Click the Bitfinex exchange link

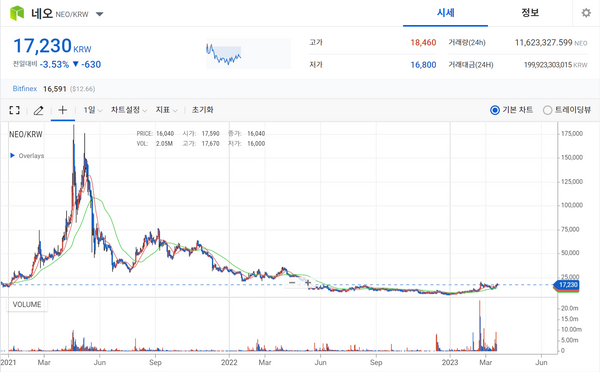(25, 88)
